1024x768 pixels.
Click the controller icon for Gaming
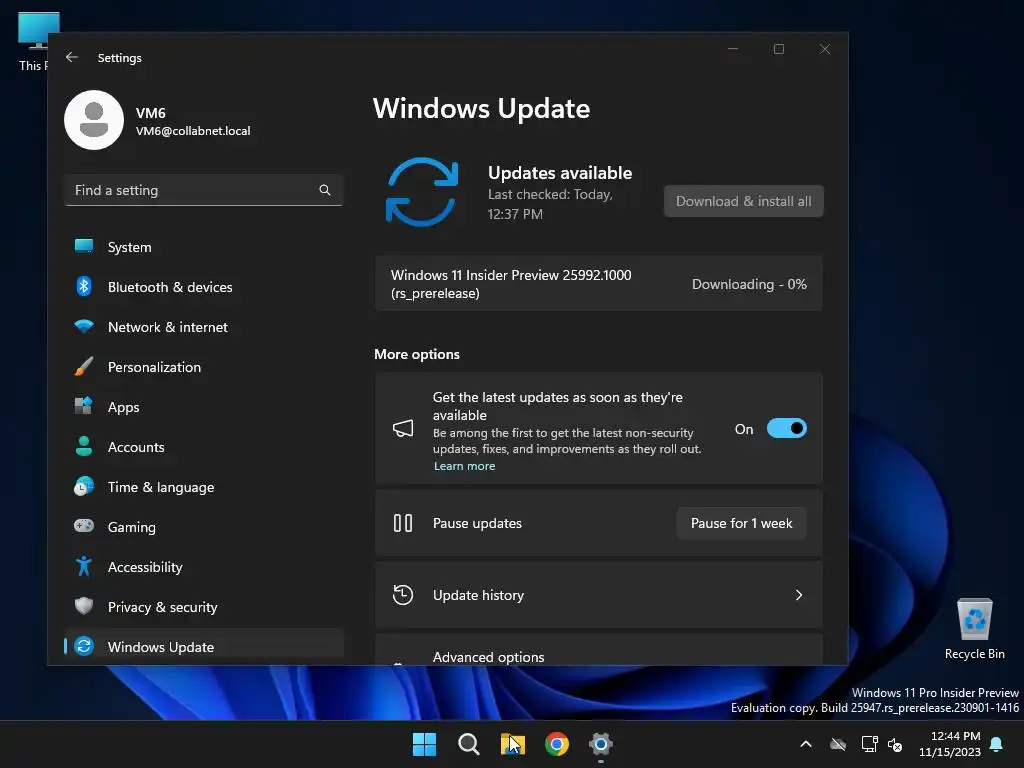tap(84, 526)
